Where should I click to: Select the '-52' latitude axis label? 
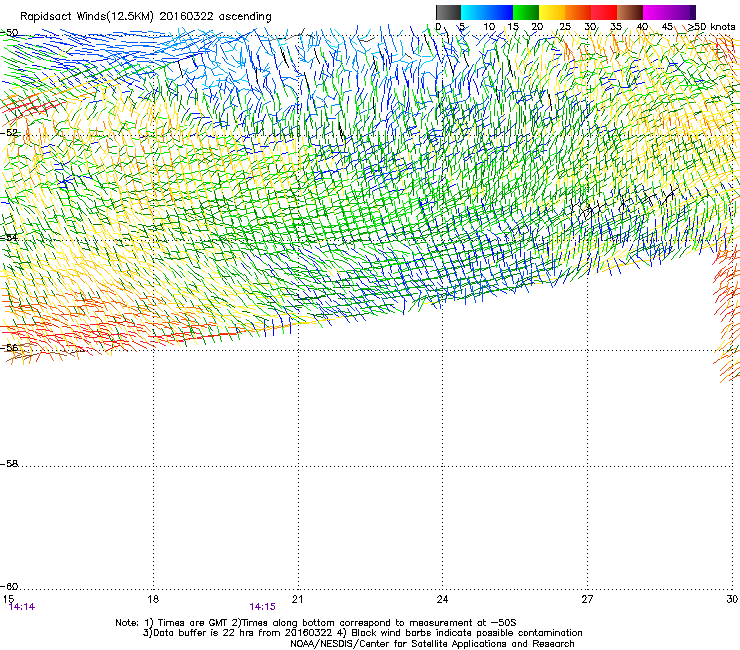(x=9, y=133)
